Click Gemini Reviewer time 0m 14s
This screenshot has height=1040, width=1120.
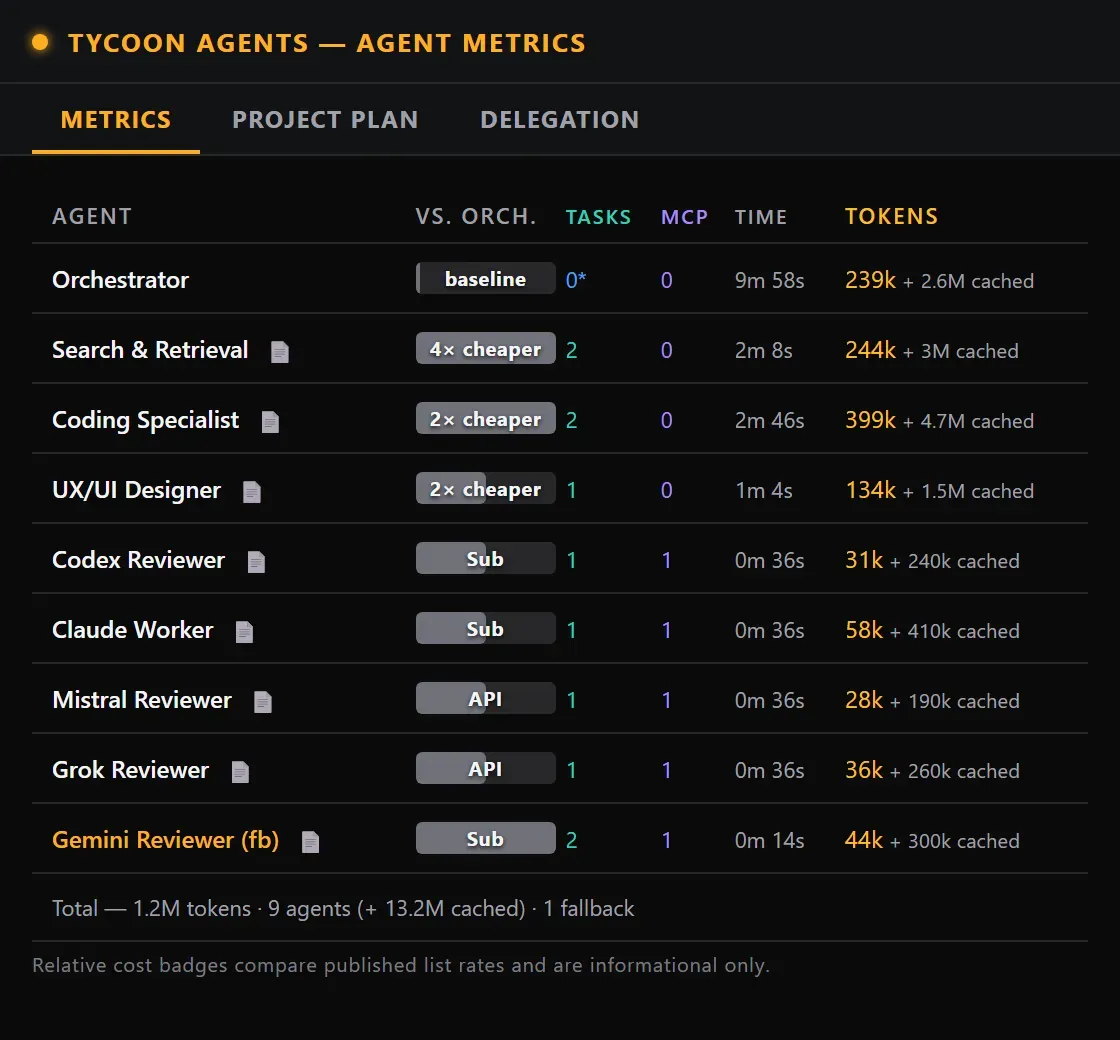pos(769,840)
